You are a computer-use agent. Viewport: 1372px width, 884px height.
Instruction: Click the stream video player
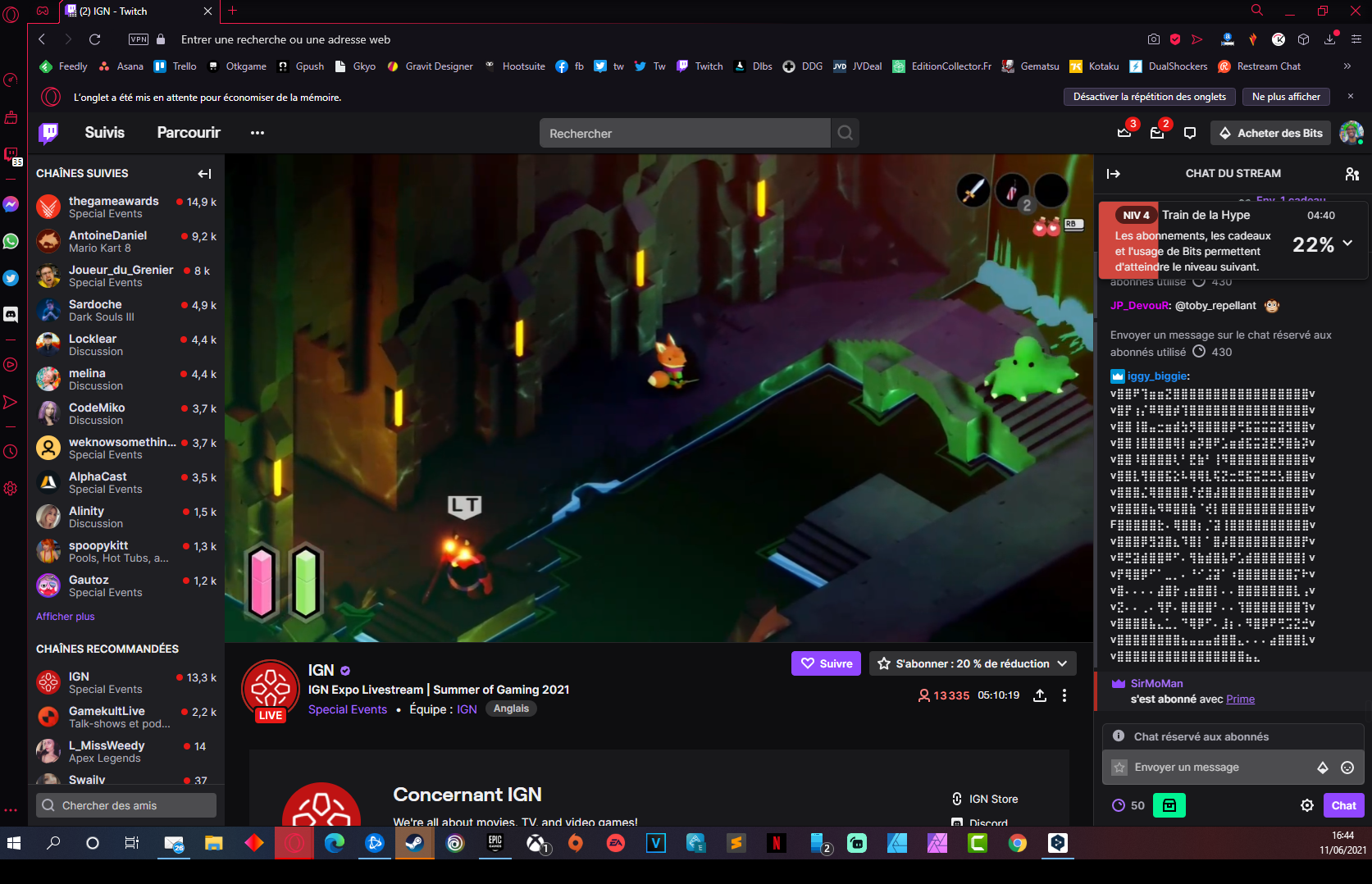659,398
